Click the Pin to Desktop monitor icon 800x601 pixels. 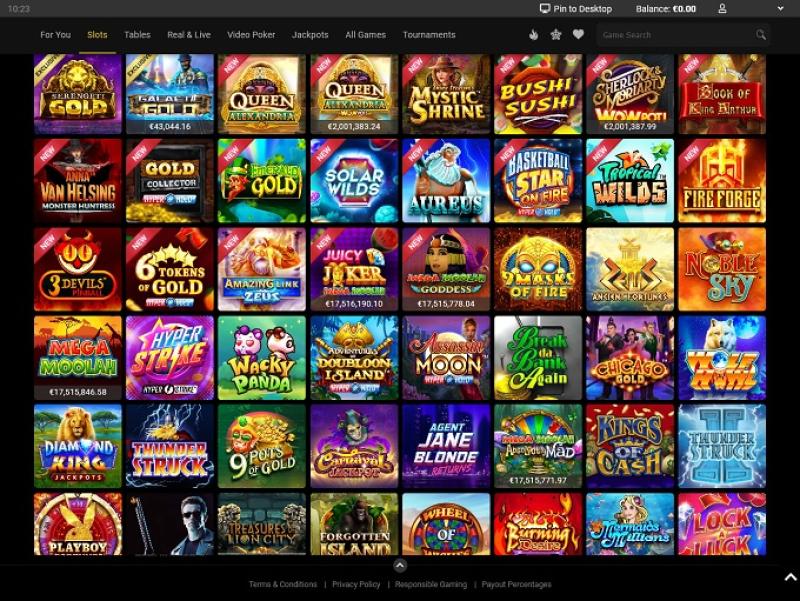pos(545,9)
